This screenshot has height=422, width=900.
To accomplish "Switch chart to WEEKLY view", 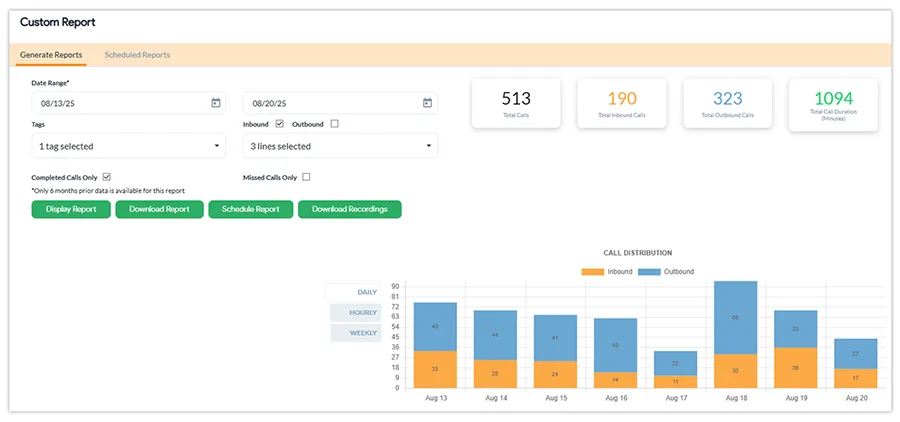I will [x=356, y=333].
